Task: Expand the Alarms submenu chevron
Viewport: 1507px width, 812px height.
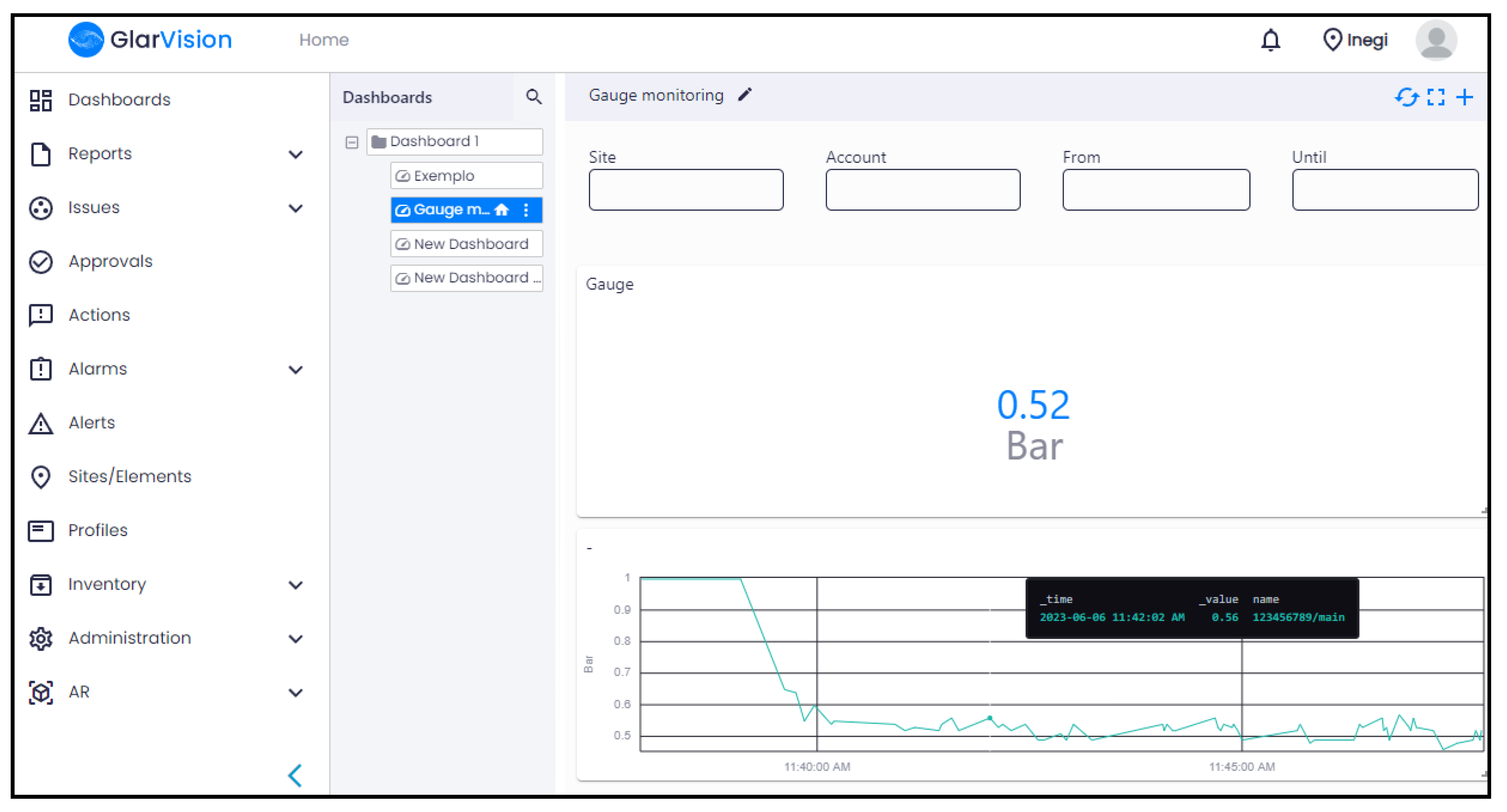Action: [x=296, y=370]
